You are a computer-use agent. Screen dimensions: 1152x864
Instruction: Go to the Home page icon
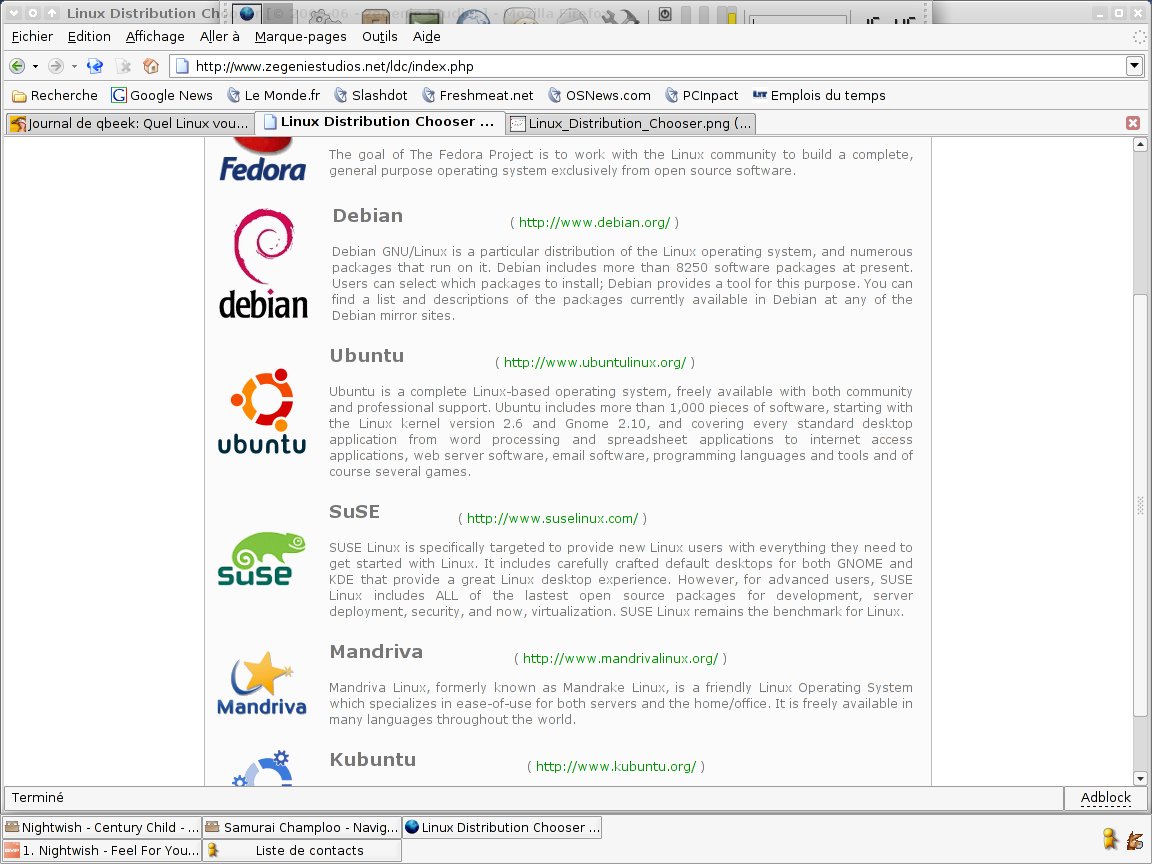(x=151, y=66)
